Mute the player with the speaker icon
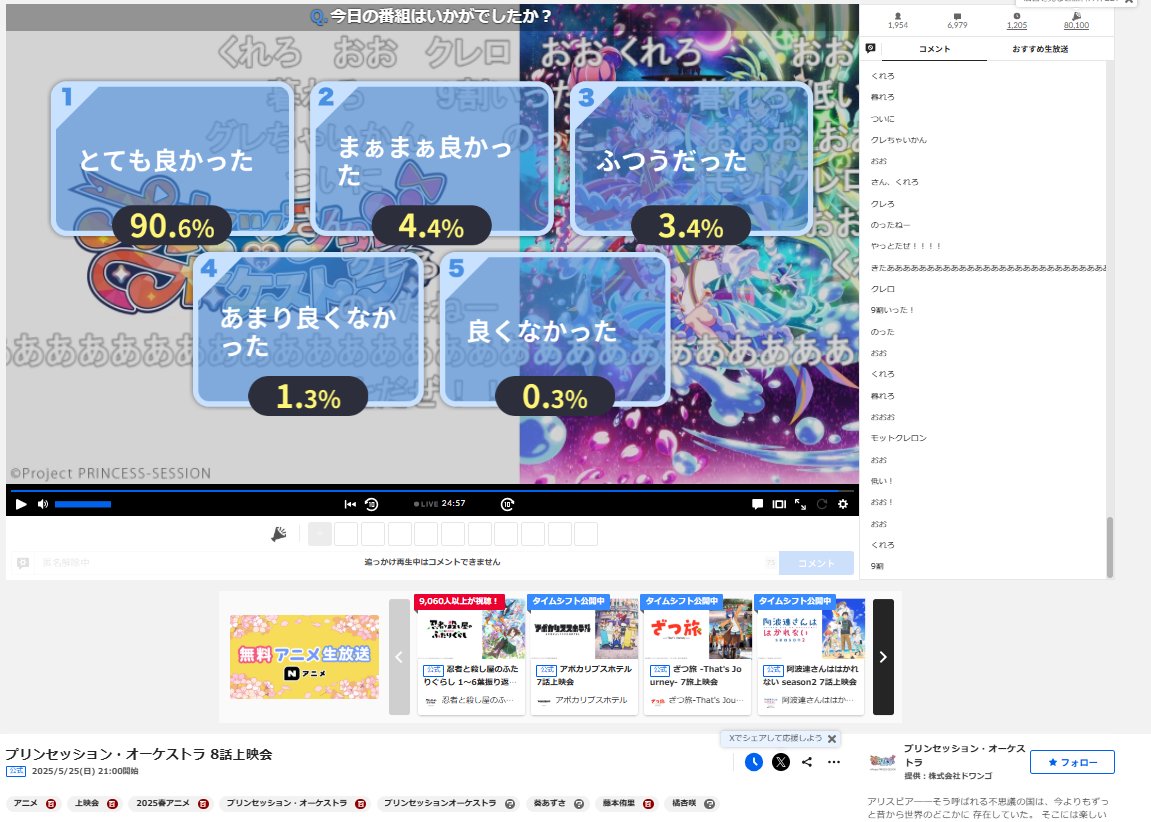The height and width of the screenshot is (822, 1151). click(43, 504)
